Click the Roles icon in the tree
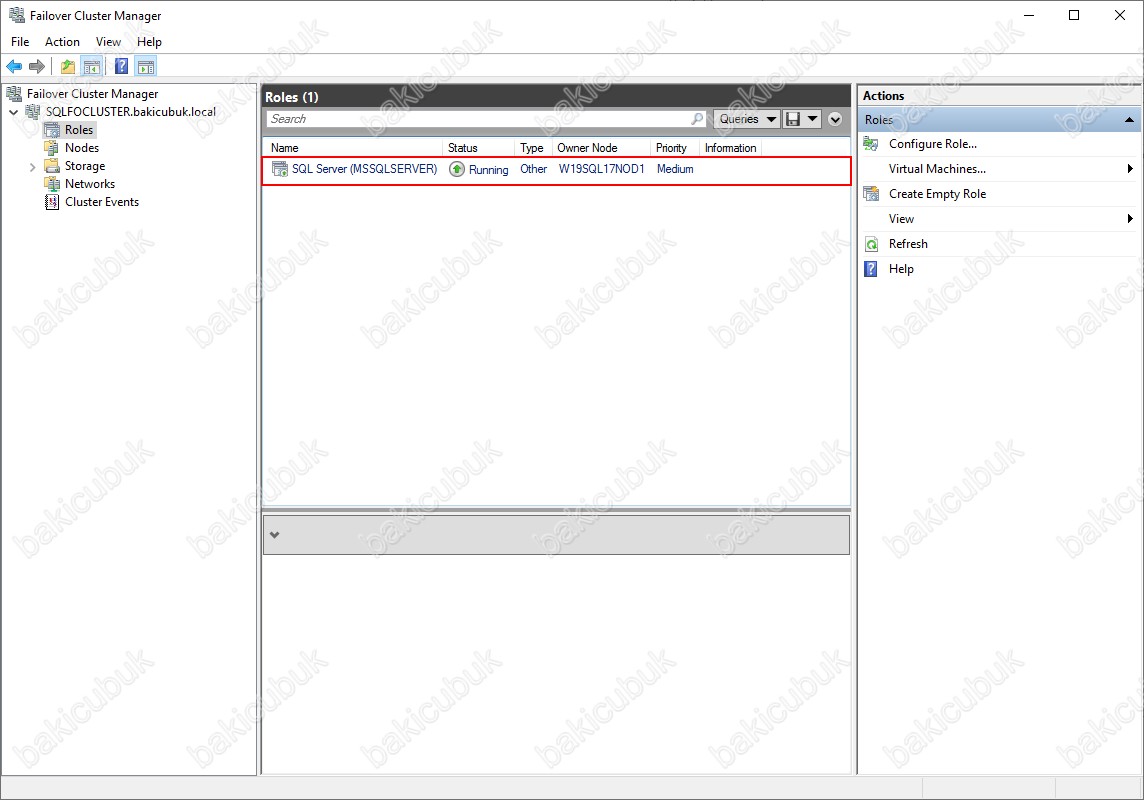The image size is (1144, 800). coord(53,130)
